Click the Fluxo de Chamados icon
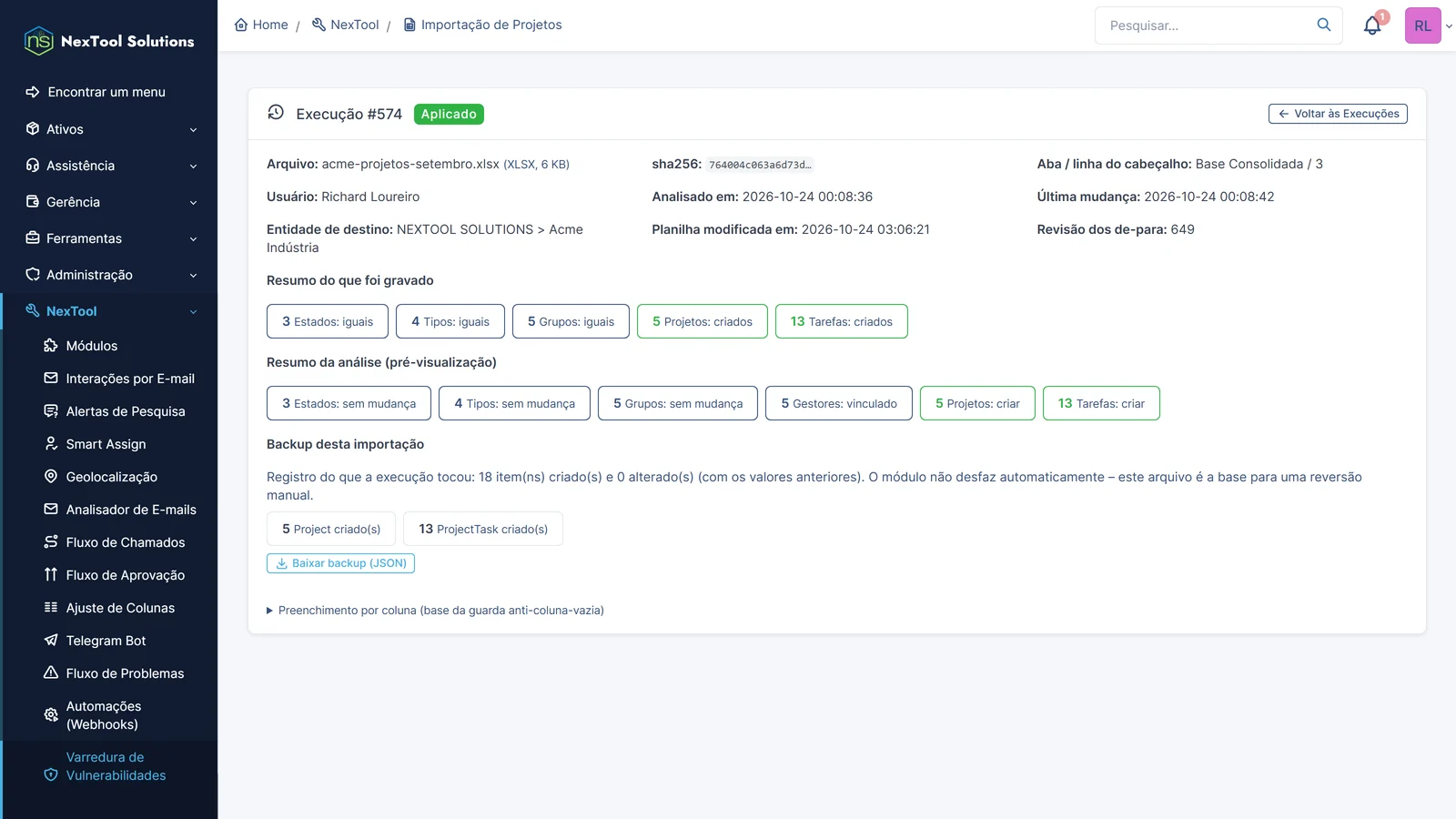The width and height of the screenshot is (1456, 819). [x=51, y=542]
